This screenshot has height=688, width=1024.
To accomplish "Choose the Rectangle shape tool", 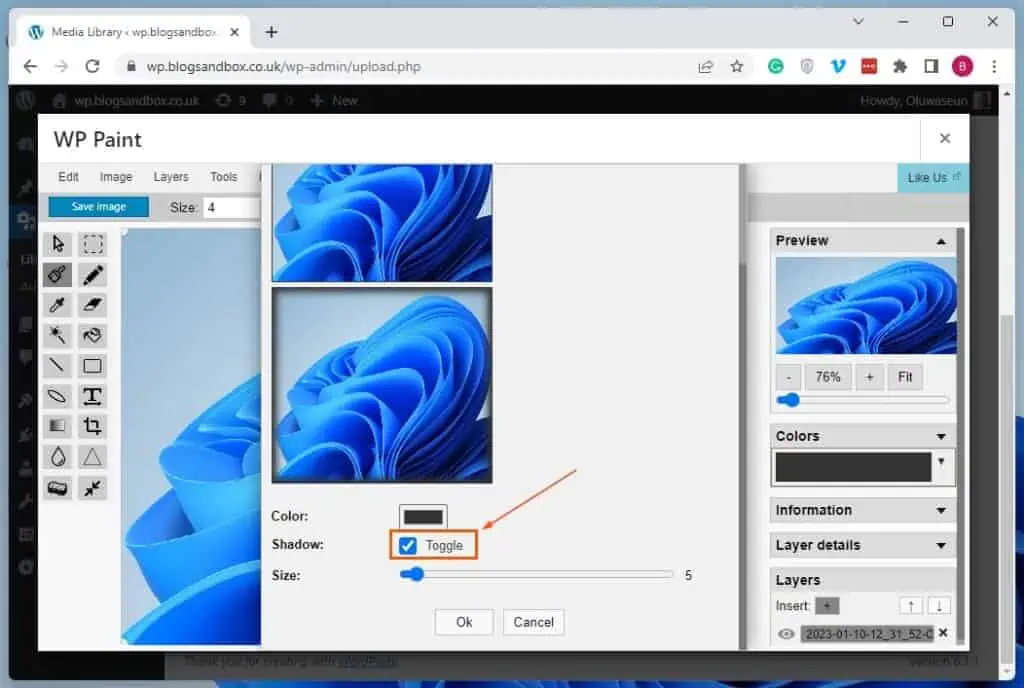I will 92,366.
